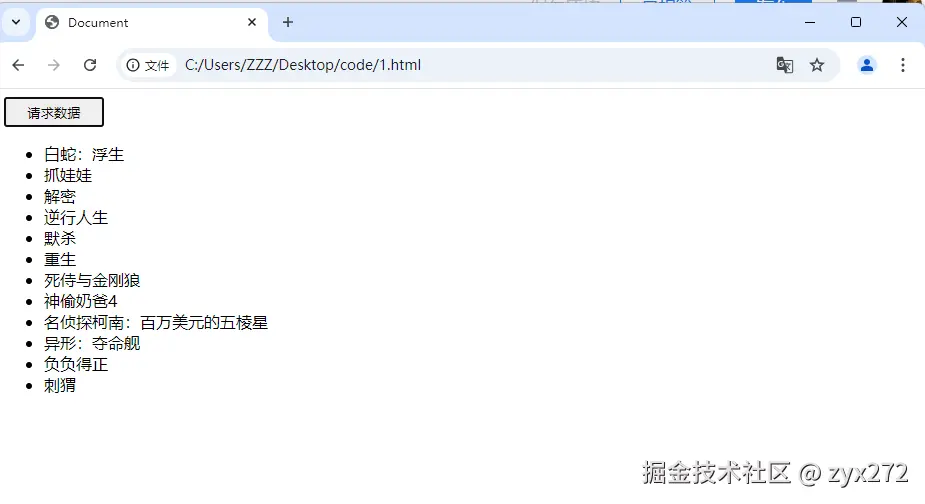
Task: Click the 请求数据 button
Action: point(54,112)
